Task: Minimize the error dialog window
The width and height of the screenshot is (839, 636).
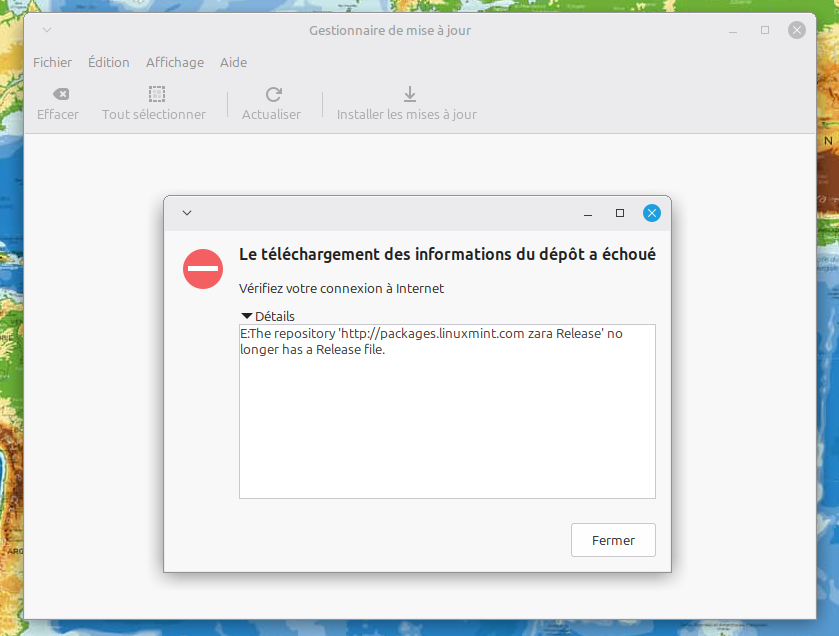Action: coord(589,213)
